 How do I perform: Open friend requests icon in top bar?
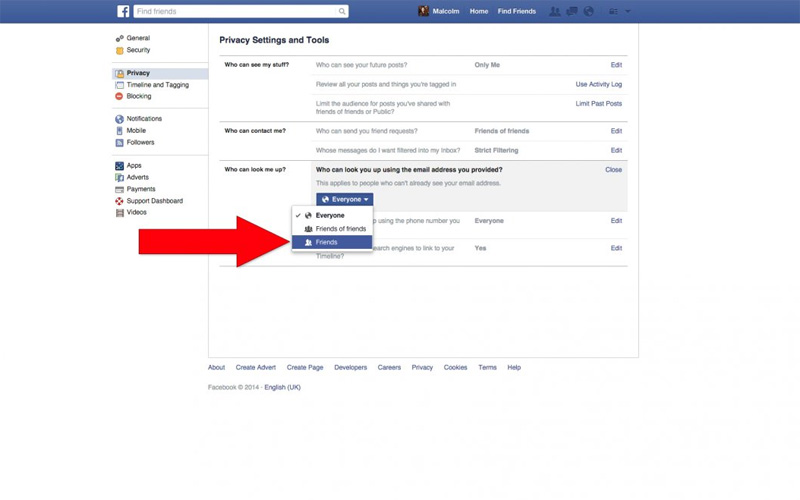pos(555,12)
